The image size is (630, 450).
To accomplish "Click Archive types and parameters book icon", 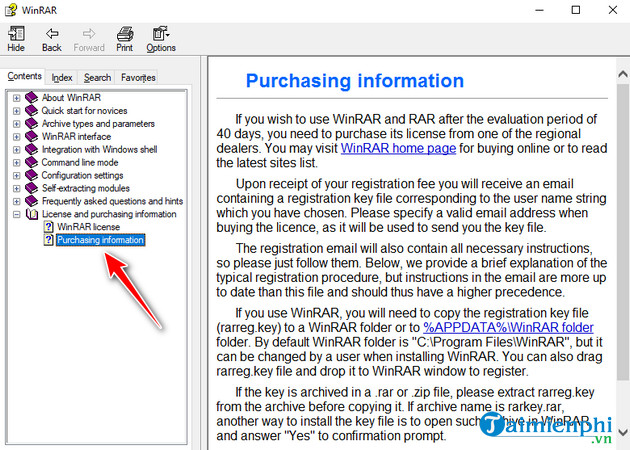I will point(31,124).
